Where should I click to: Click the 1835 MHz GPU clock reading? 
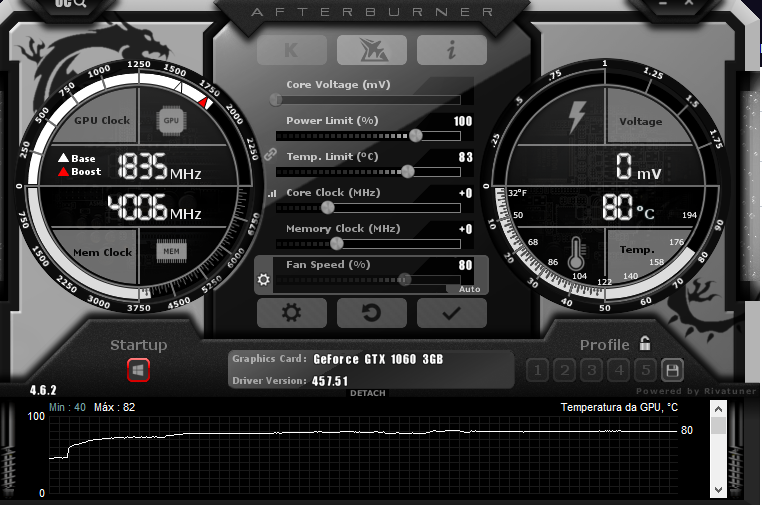click(x=159, y=167)
